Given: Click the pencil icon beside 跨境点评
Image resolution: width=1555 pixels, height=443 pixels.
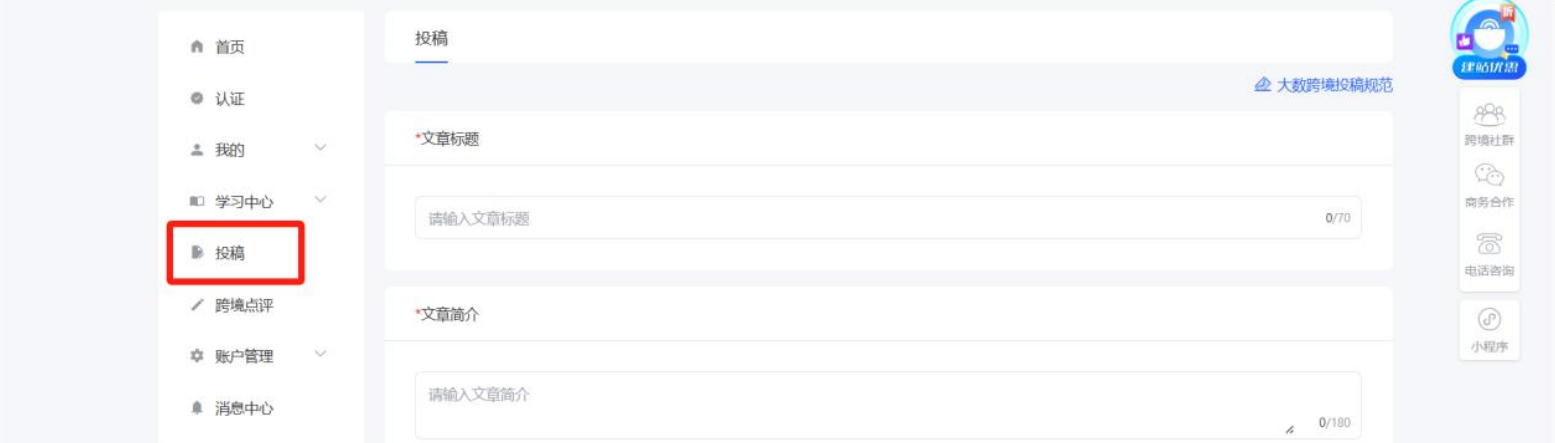Looking at the screenshot, I should (x=196, y=305).
